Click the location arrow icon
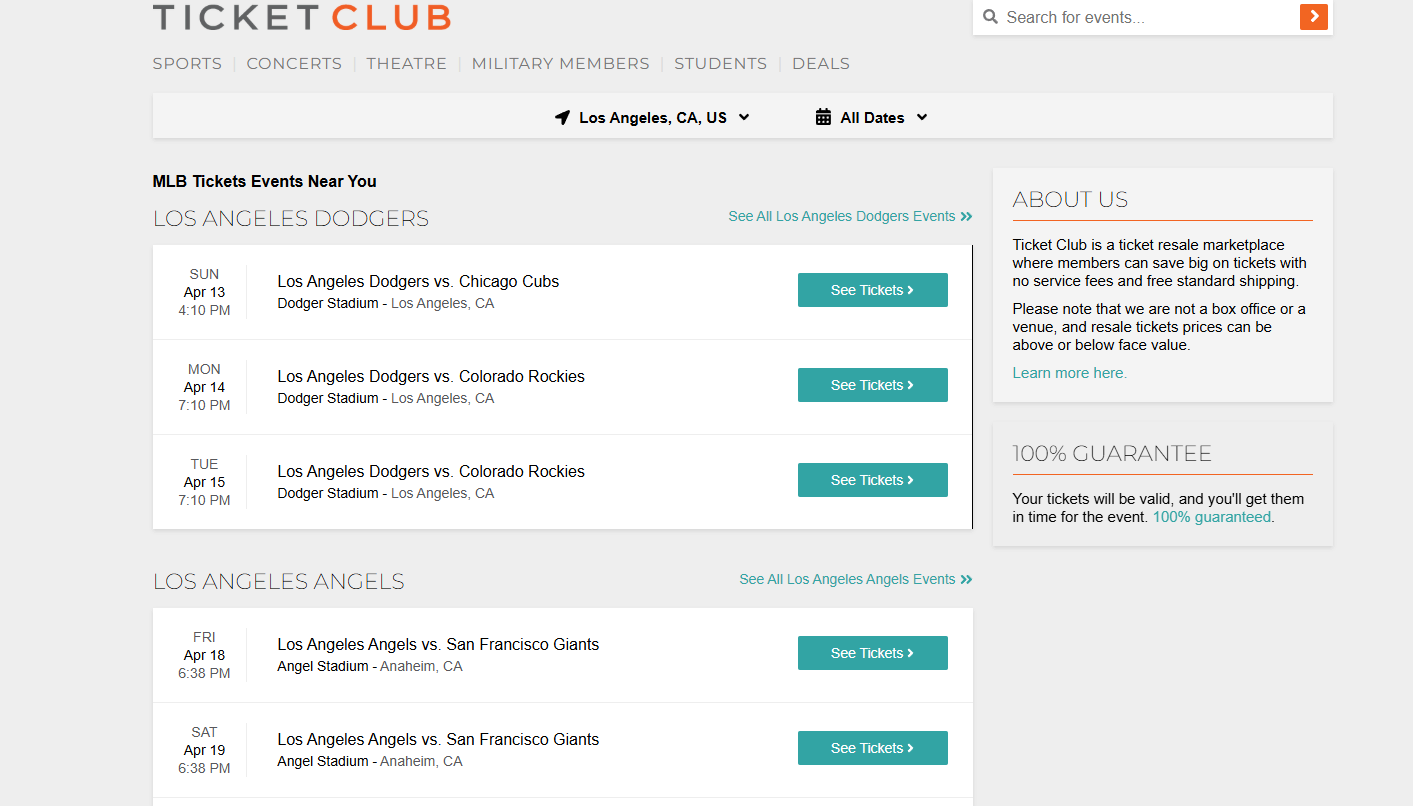Image resolution: width=1413 pixels, height=806 pixels. point(562,118)
